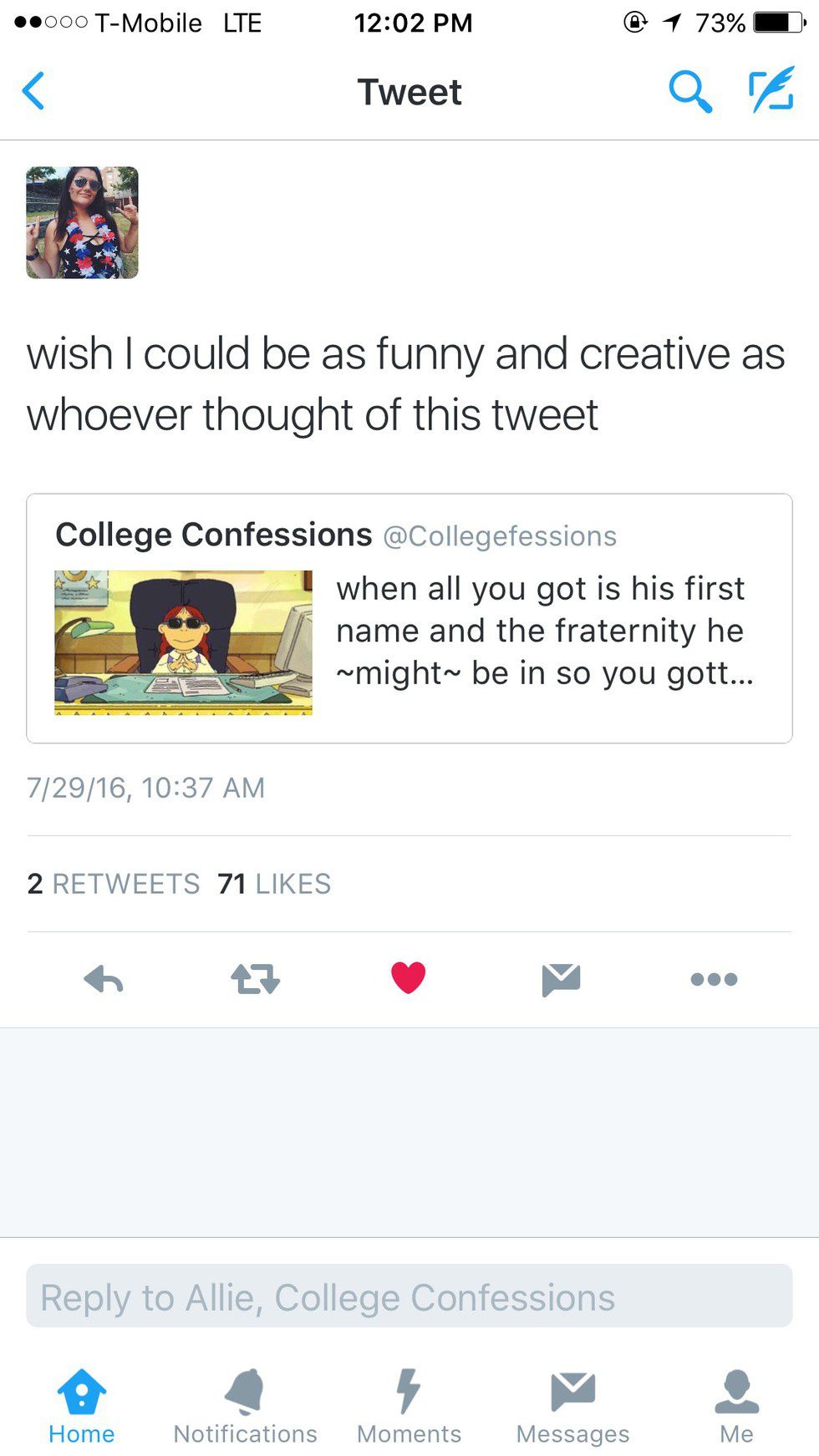The width and height of the screenshot is (819, 1456).
Task: Open the quoted tweet's cartoon image
Action: coord(183,642)
